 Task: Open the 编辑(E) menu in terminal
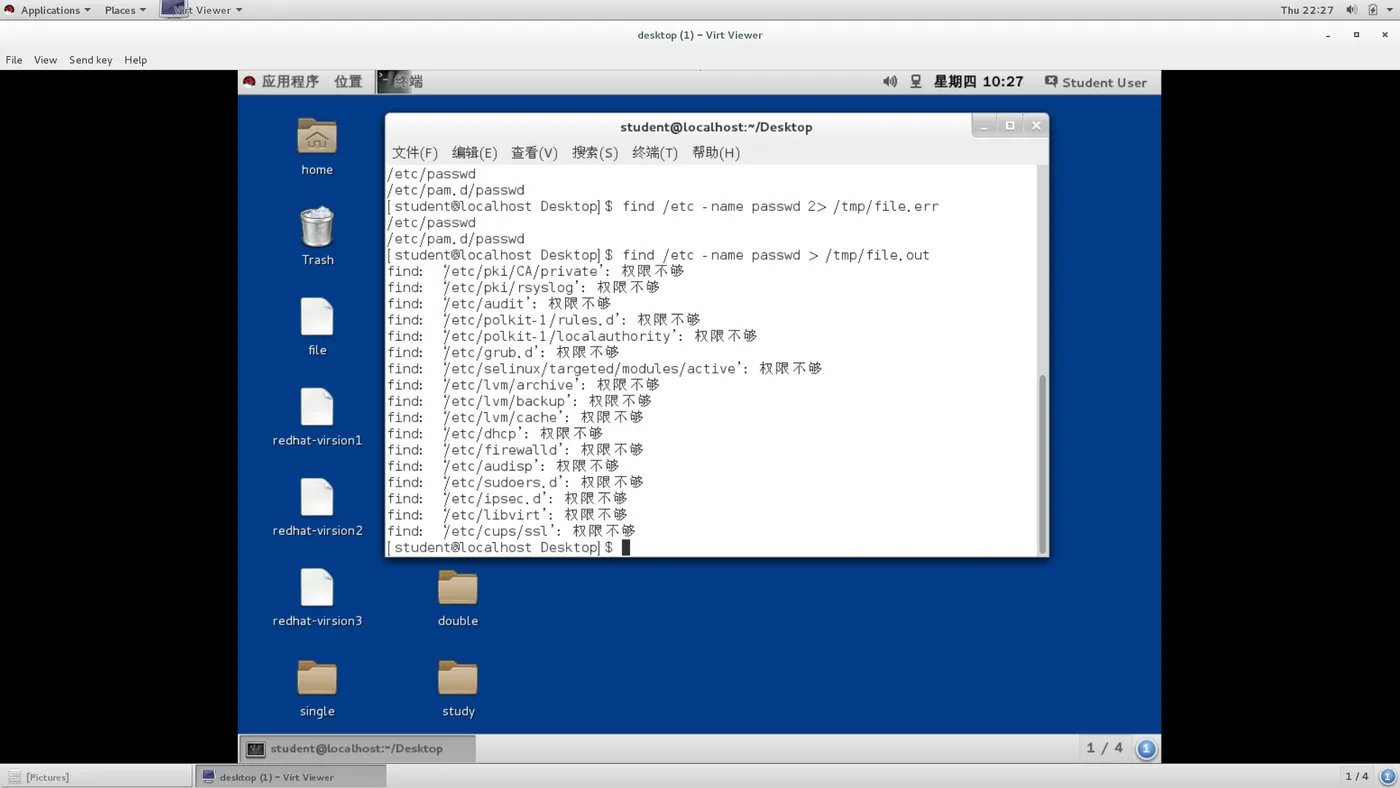pos(474,153)
